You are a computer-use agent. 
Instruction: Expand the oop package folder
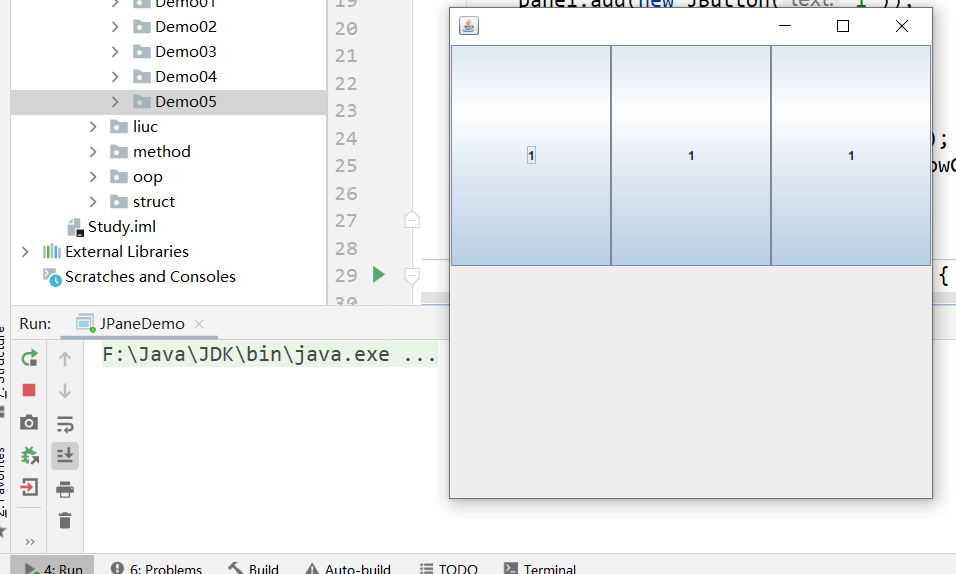93,177
